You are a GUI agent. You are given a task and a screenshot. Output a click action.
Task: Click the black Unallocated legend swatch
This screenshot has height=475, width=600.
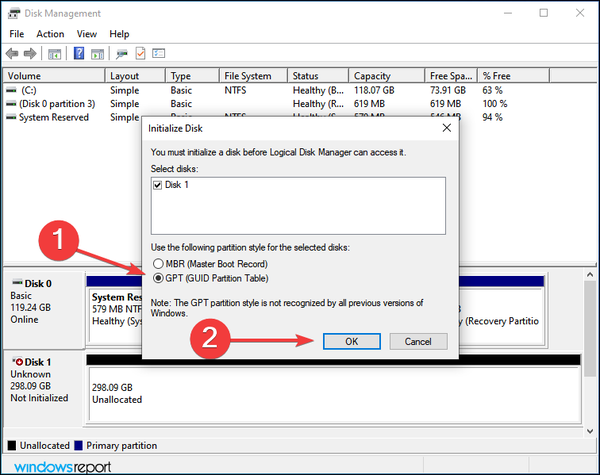click(12, 446)
